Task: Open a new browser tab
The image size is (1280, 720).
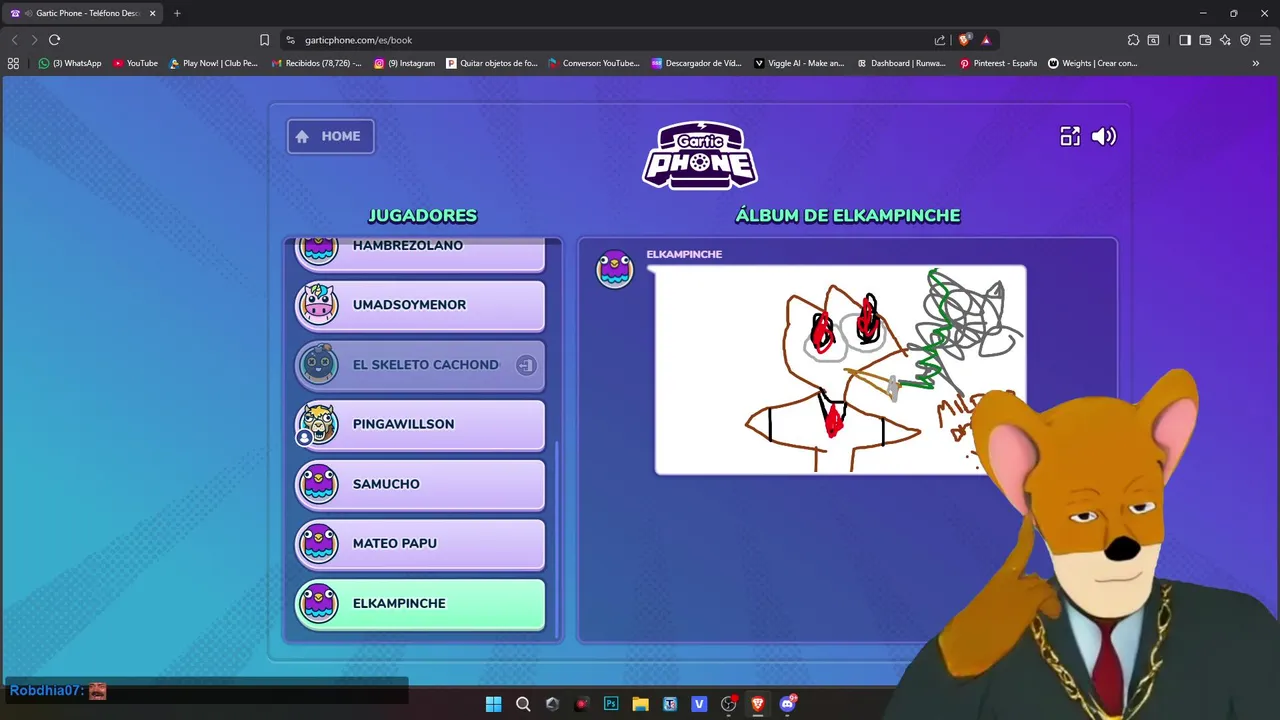Action: click(x=177, y=13)
